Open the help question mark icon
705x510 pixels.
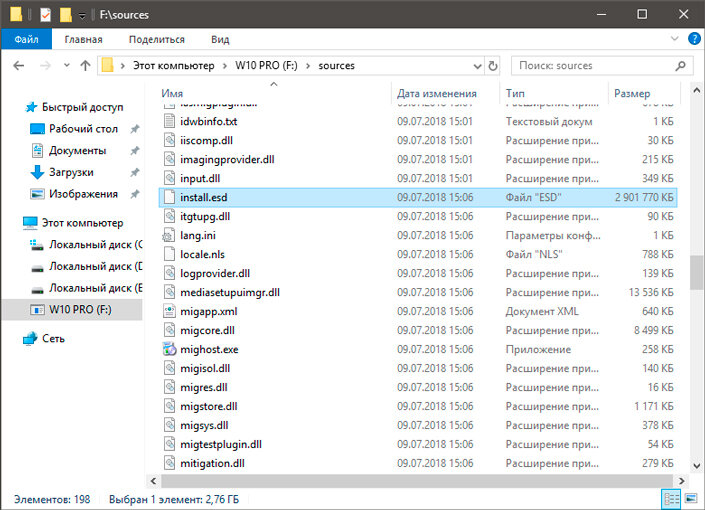[694, 39]
